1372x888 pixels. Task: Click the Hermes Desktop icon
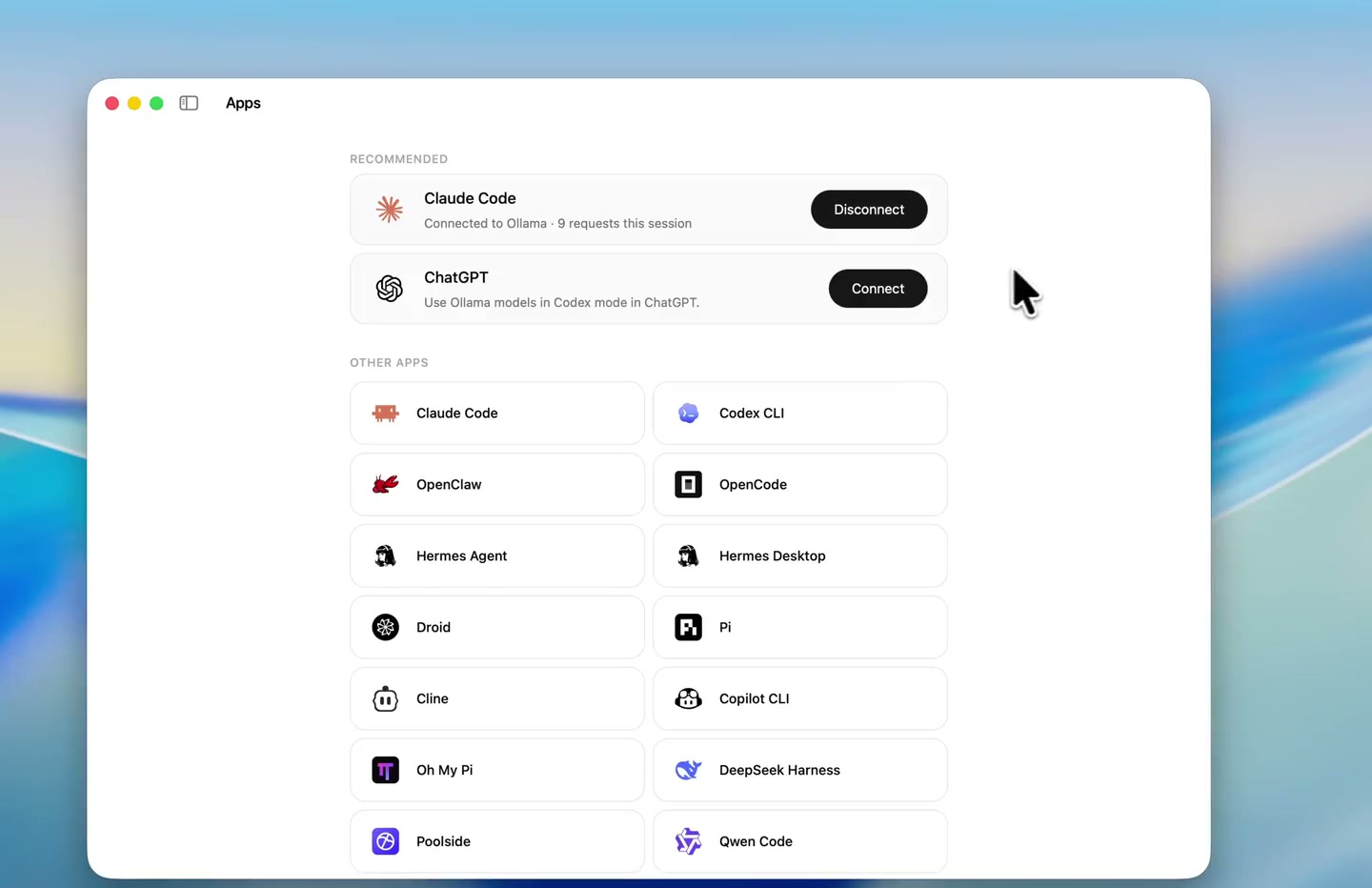[x=688, y=556]
